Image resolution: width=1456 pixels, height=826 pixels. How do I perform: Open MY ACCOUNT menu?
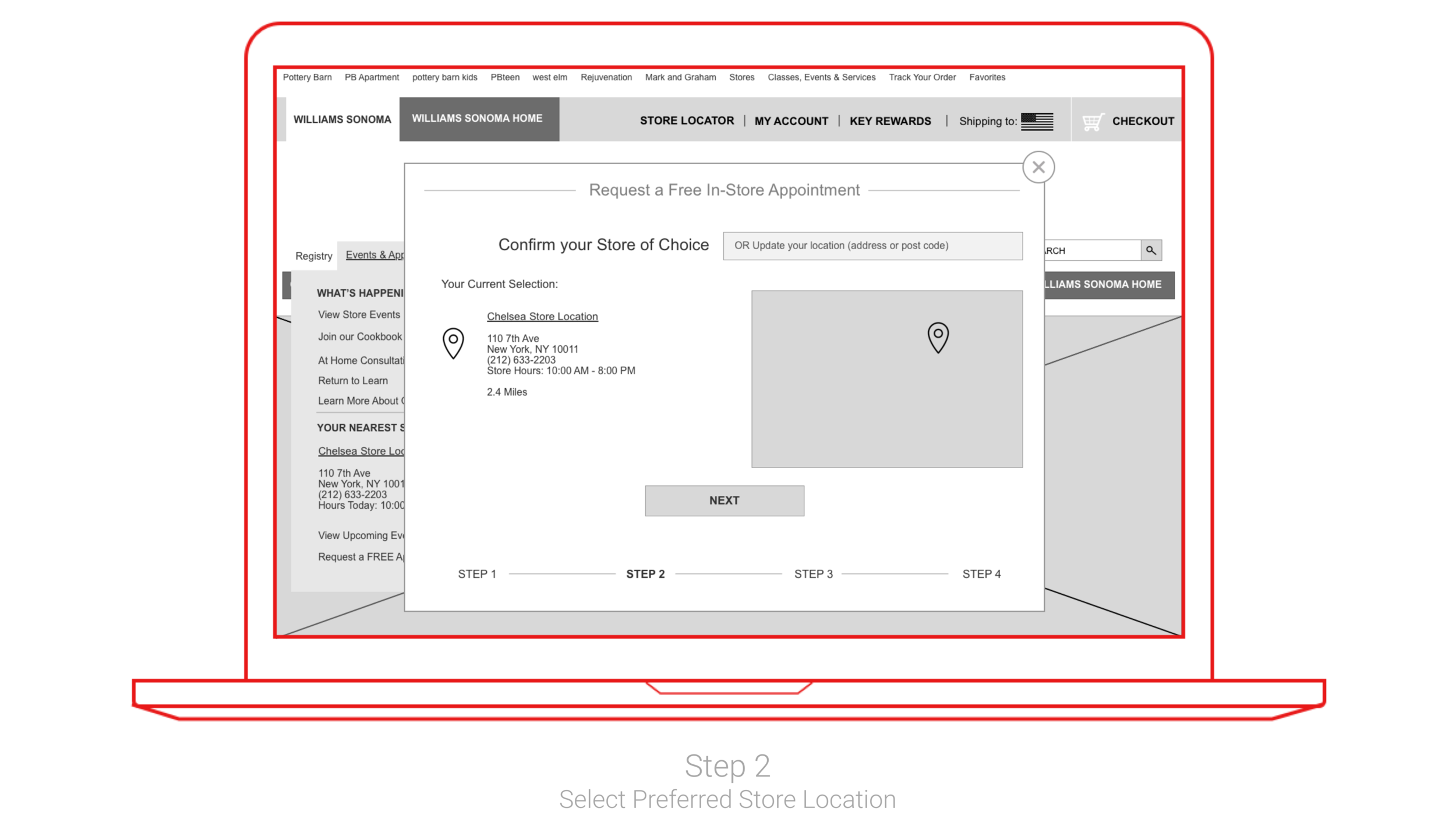(791, 121)
